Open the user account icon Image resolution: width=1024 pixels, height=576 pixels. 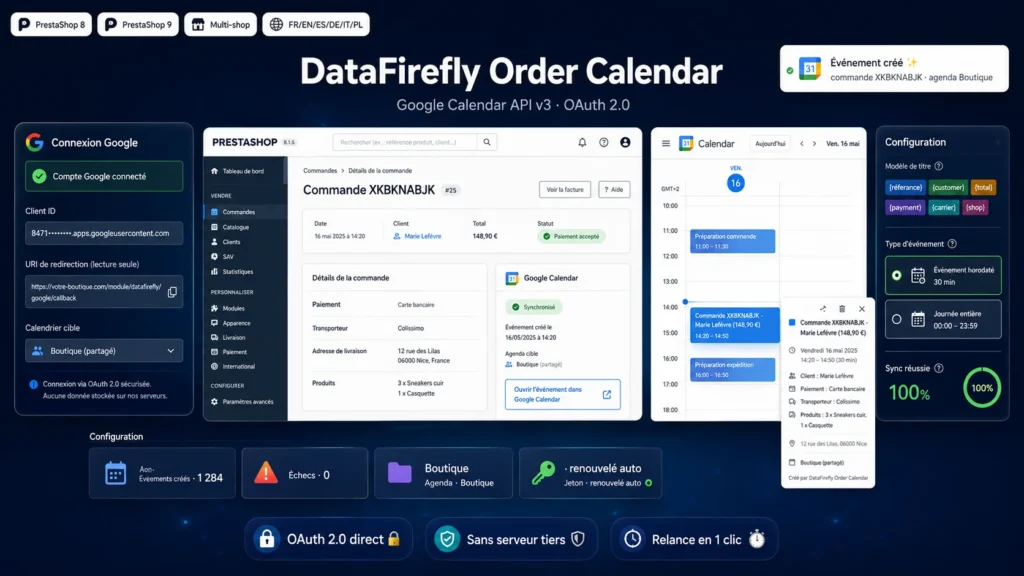point(625,142)
